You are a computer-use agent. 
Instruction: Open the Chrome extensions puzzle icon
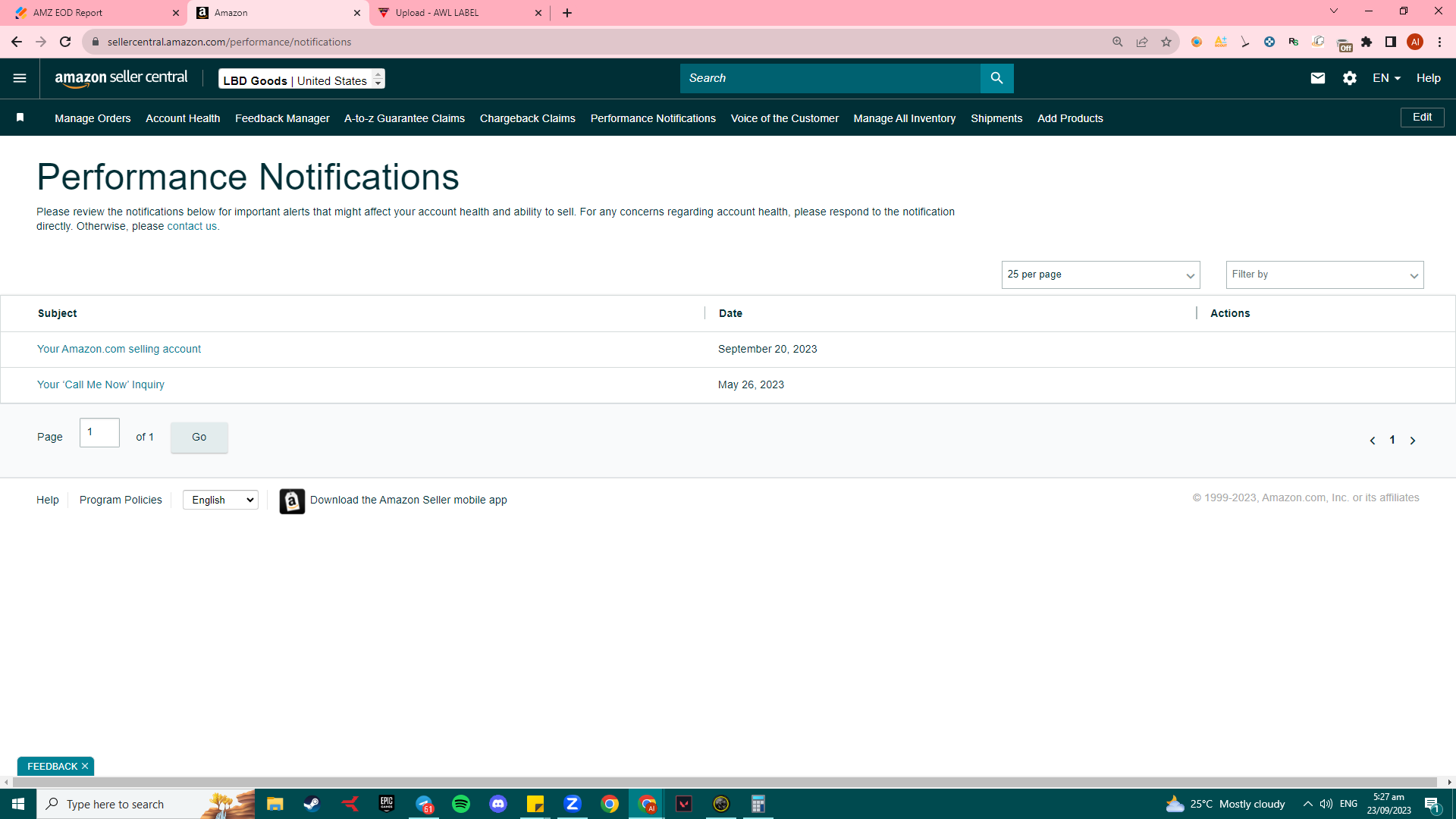coord(1367,42)
